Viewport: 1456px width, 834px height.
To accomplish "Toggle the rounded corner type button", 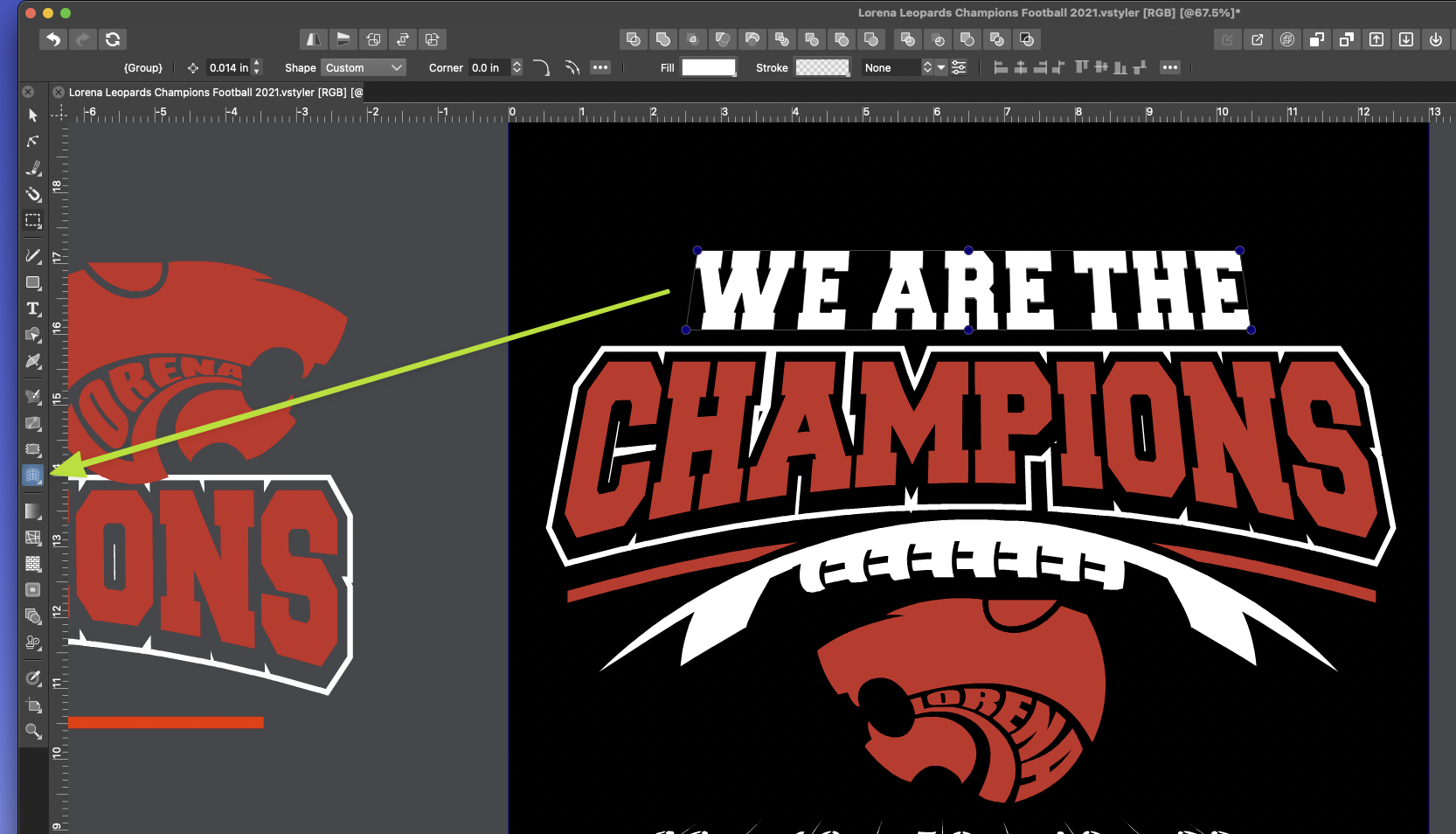I will (x=541, y=67).
